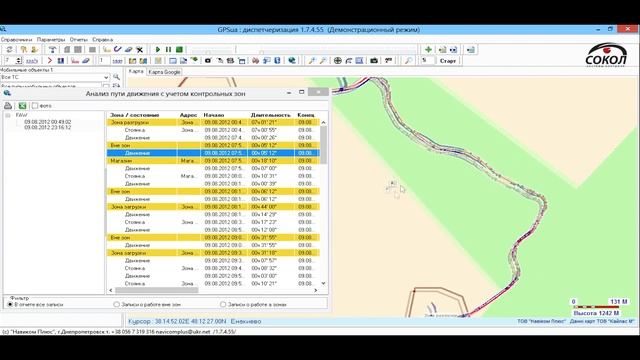Viewport: 640px width, 360px height.
Task: Click the black camera icon in toolbar
Action: tap(208, 60)
